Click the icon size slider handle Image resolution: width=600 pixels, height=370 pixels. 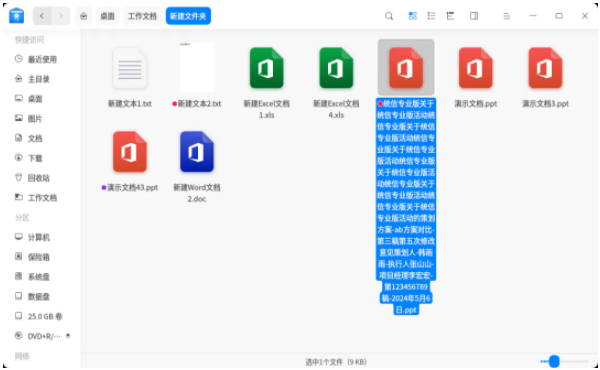554,361
